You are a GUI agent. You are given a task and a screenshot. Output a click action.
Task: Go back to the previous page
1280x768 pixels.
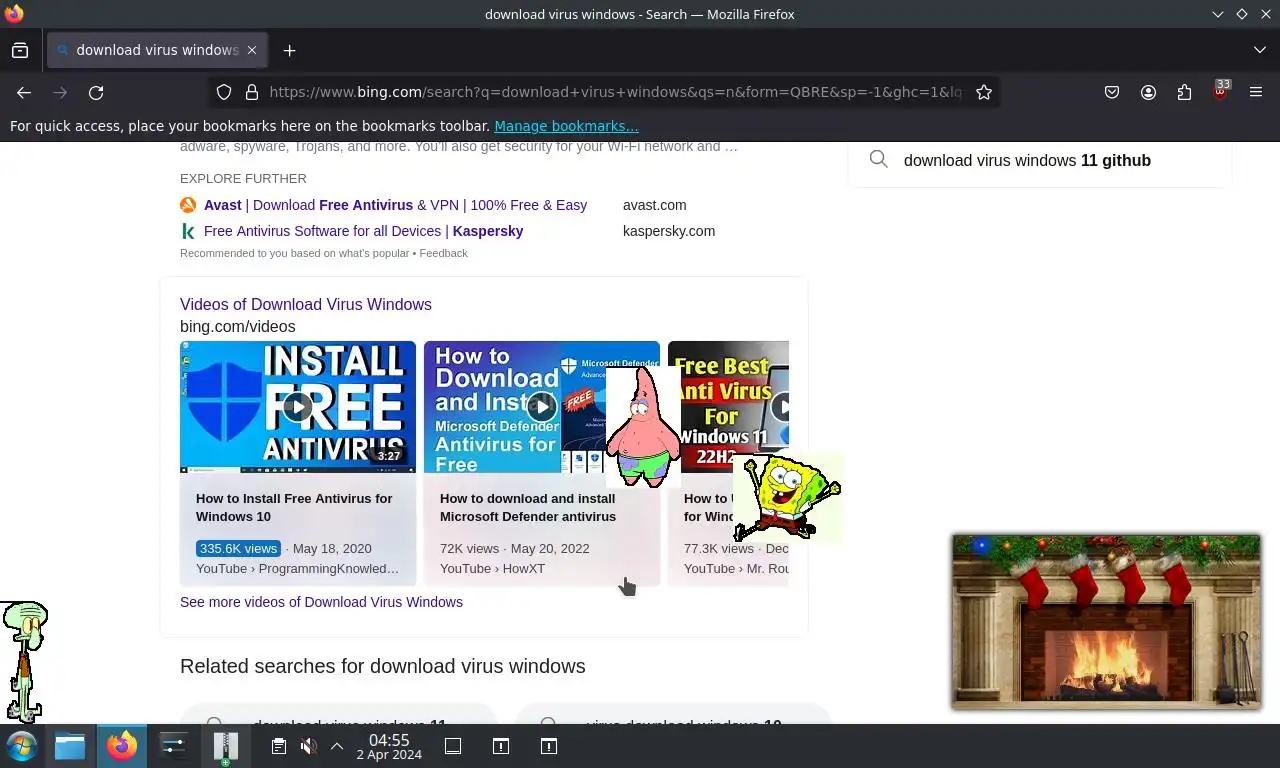point(24,92)
